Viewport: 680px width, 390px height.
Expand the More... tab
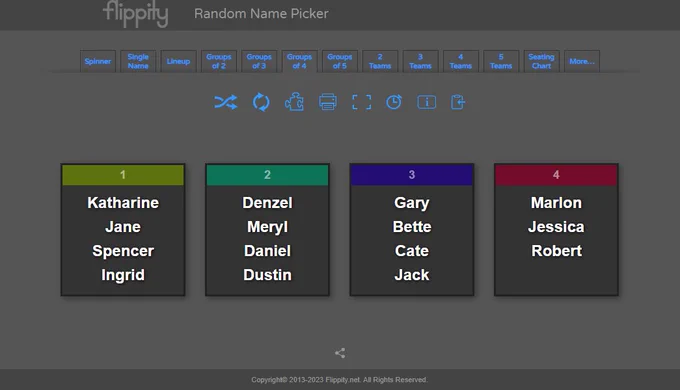pyautogui.click(x=582, y=61)
